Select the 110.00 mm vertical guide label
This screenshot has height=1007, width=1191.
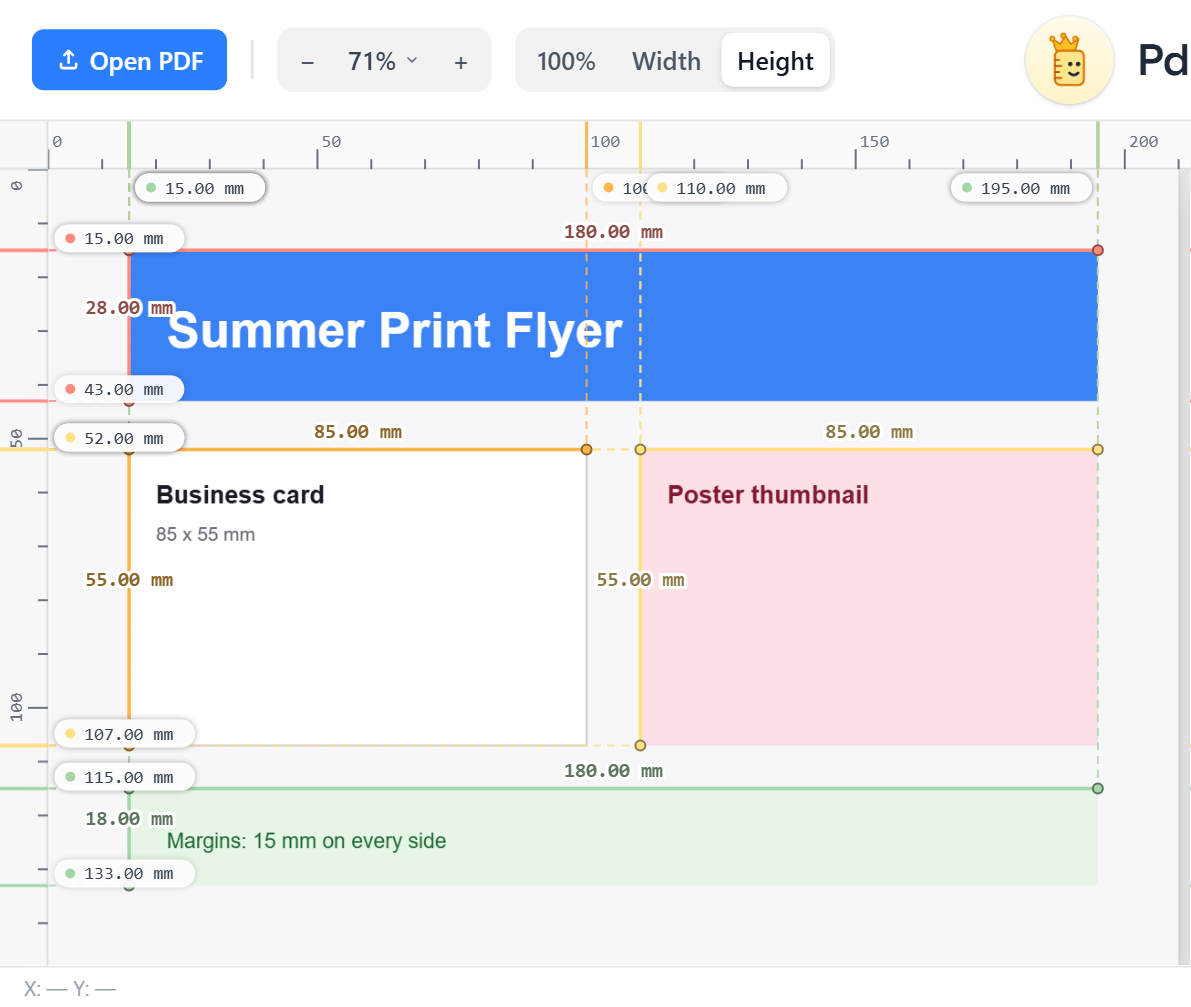[716, 188]
